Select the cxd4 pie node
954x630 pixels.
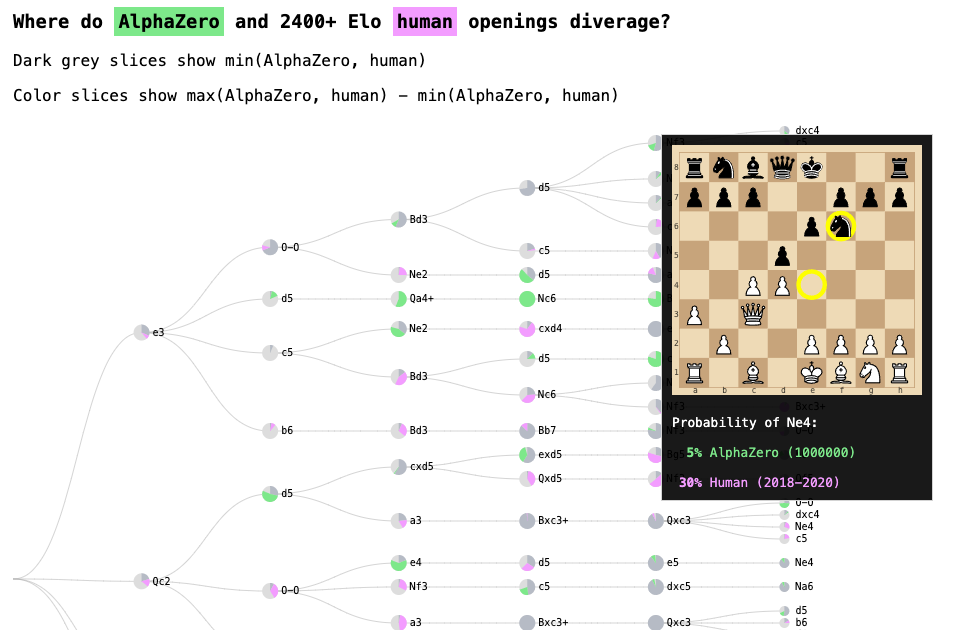(x=527, y=329)
